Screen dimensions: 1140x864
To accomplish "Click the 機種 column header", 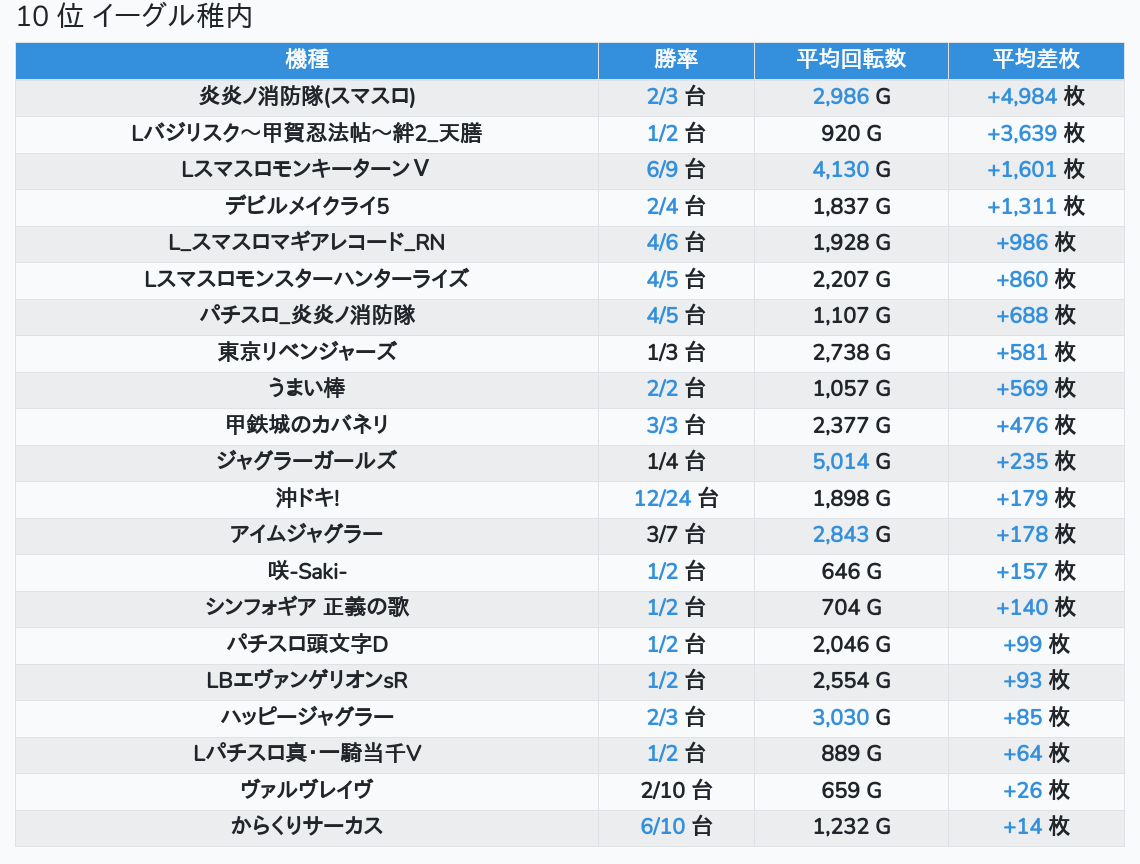I will click(x=307, y=59).
